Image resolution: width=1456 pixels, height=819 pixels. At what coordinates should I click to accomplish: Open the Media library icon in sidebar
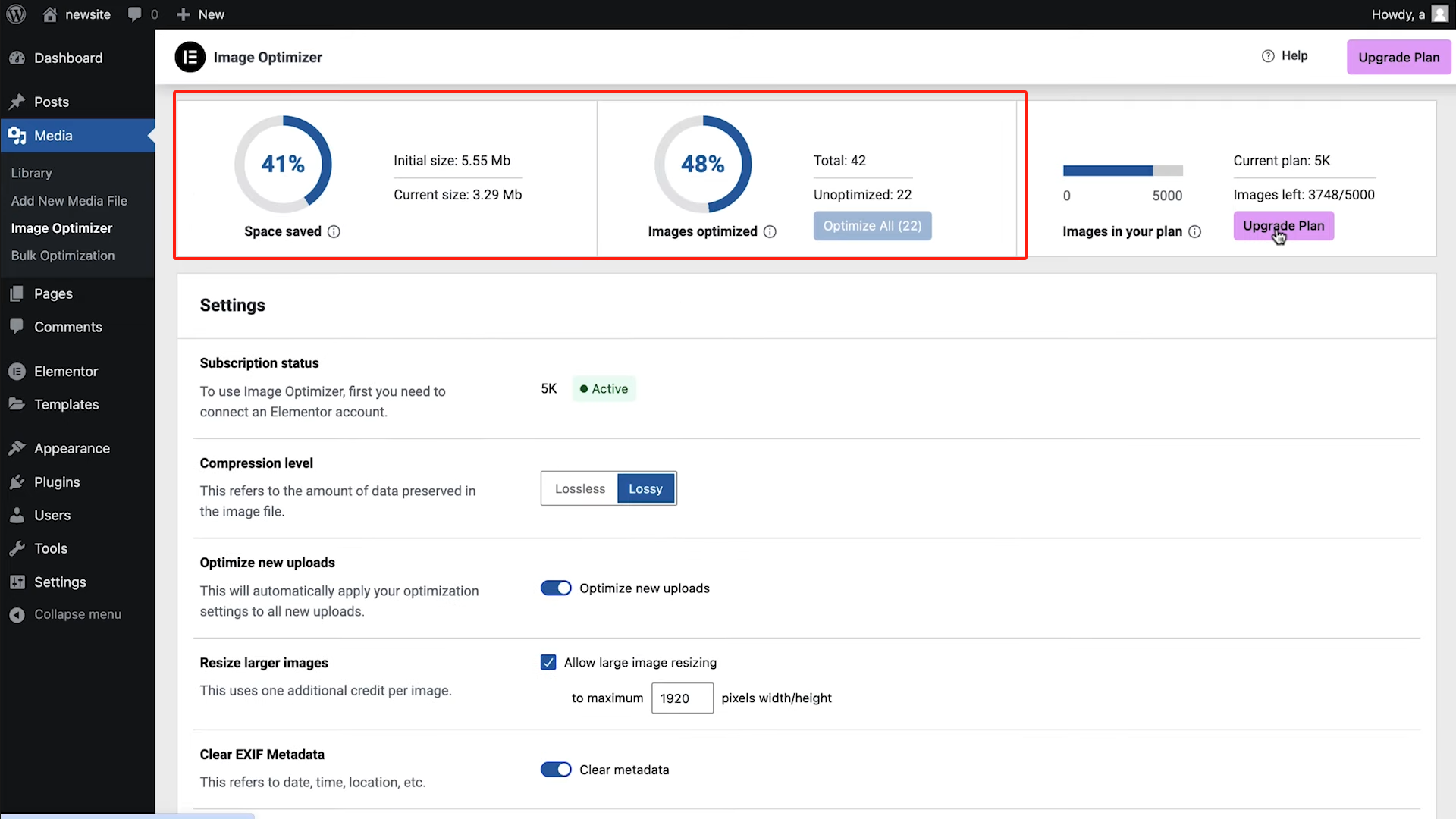(x=17, y=136)
